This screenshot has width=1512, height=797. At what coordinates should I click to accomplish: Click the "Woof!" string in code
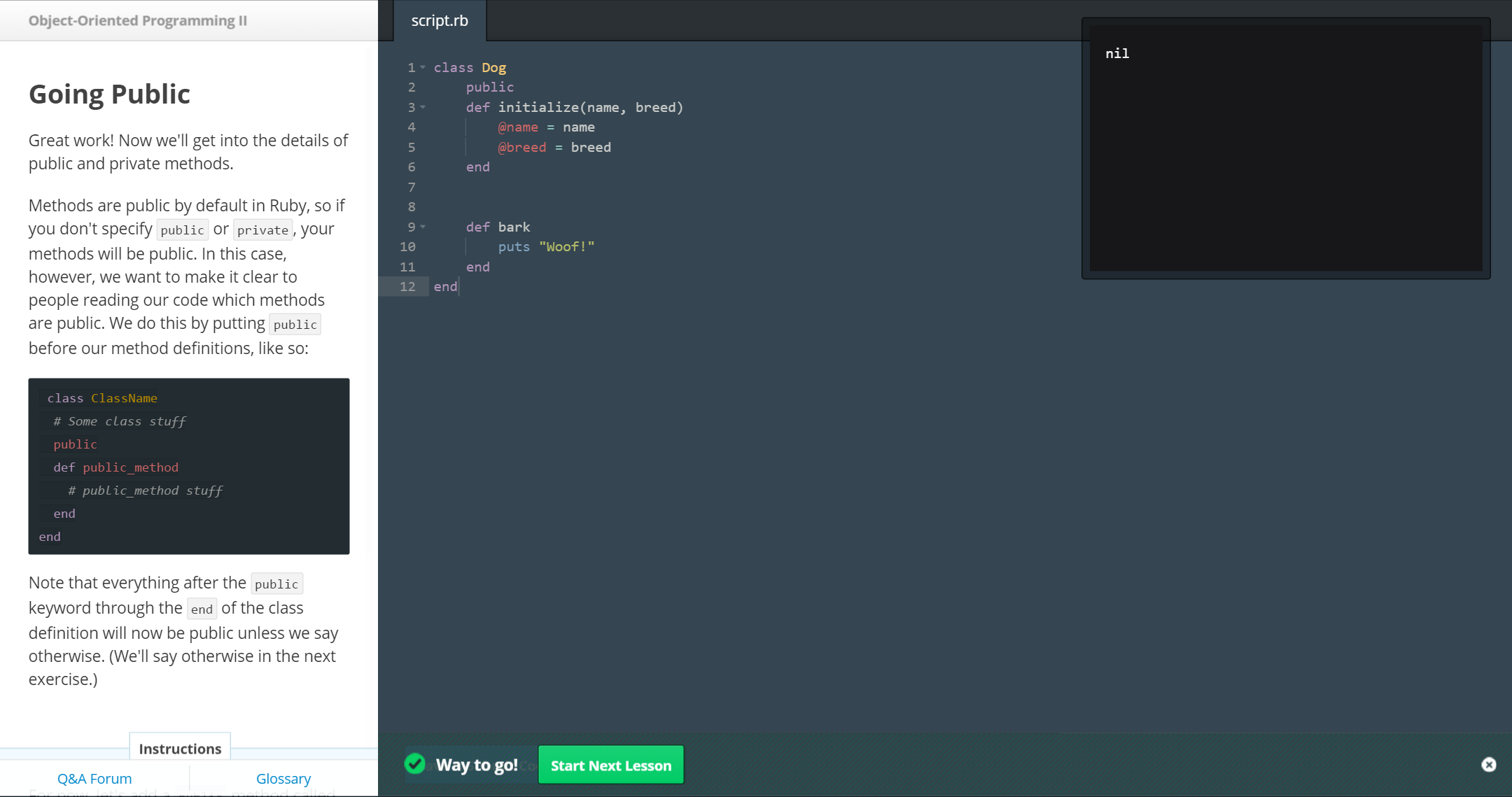[x=566, y=247]
